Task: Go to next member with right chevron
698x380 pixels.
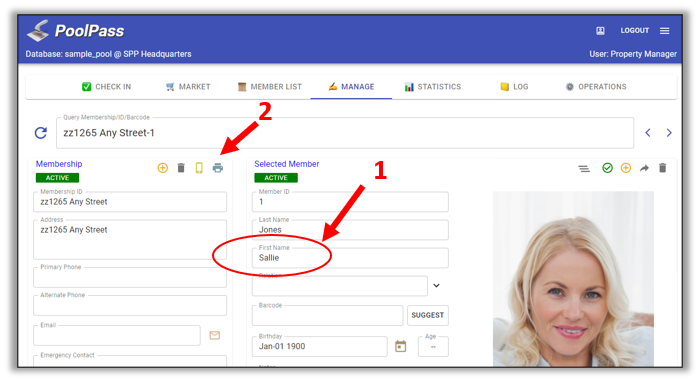Action: (x=669, y=133)
